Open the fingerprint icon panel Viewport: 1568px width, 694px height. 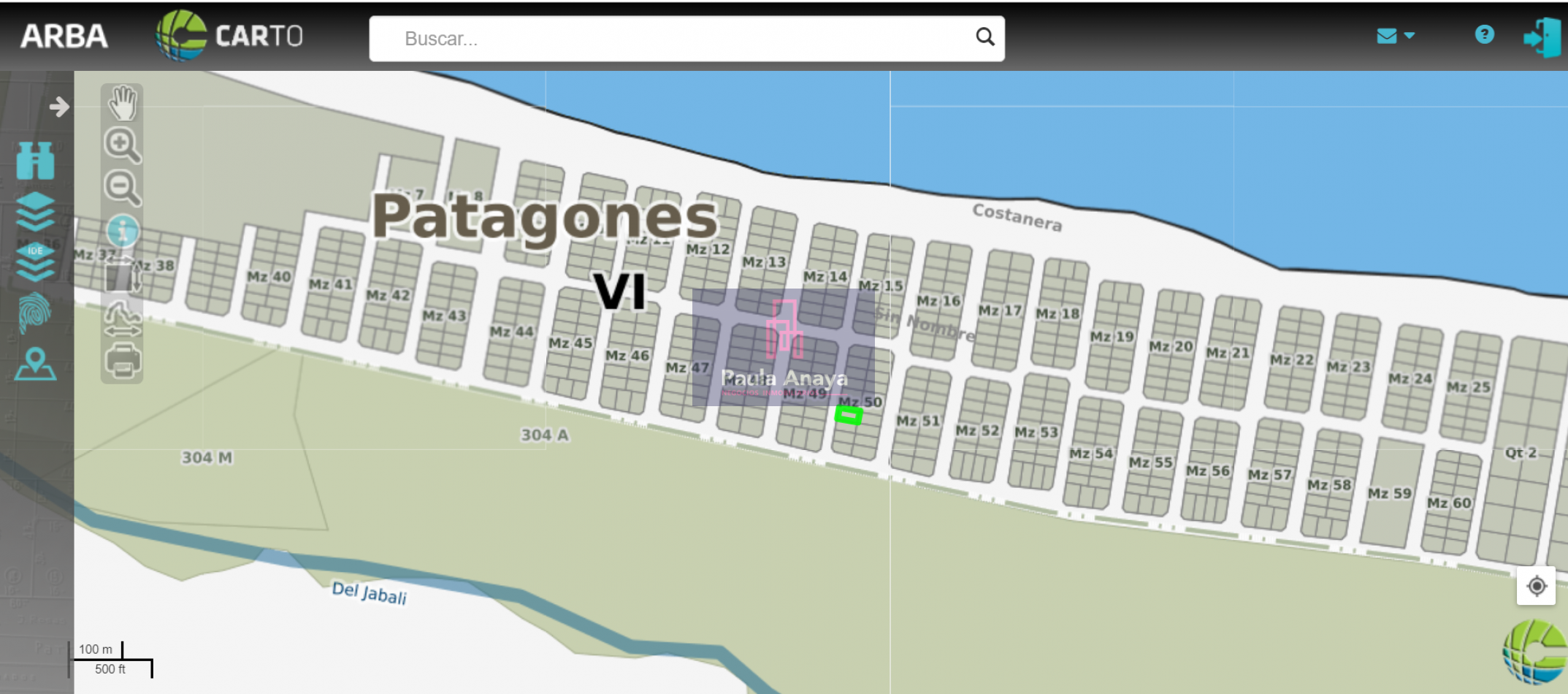[35, 313]
